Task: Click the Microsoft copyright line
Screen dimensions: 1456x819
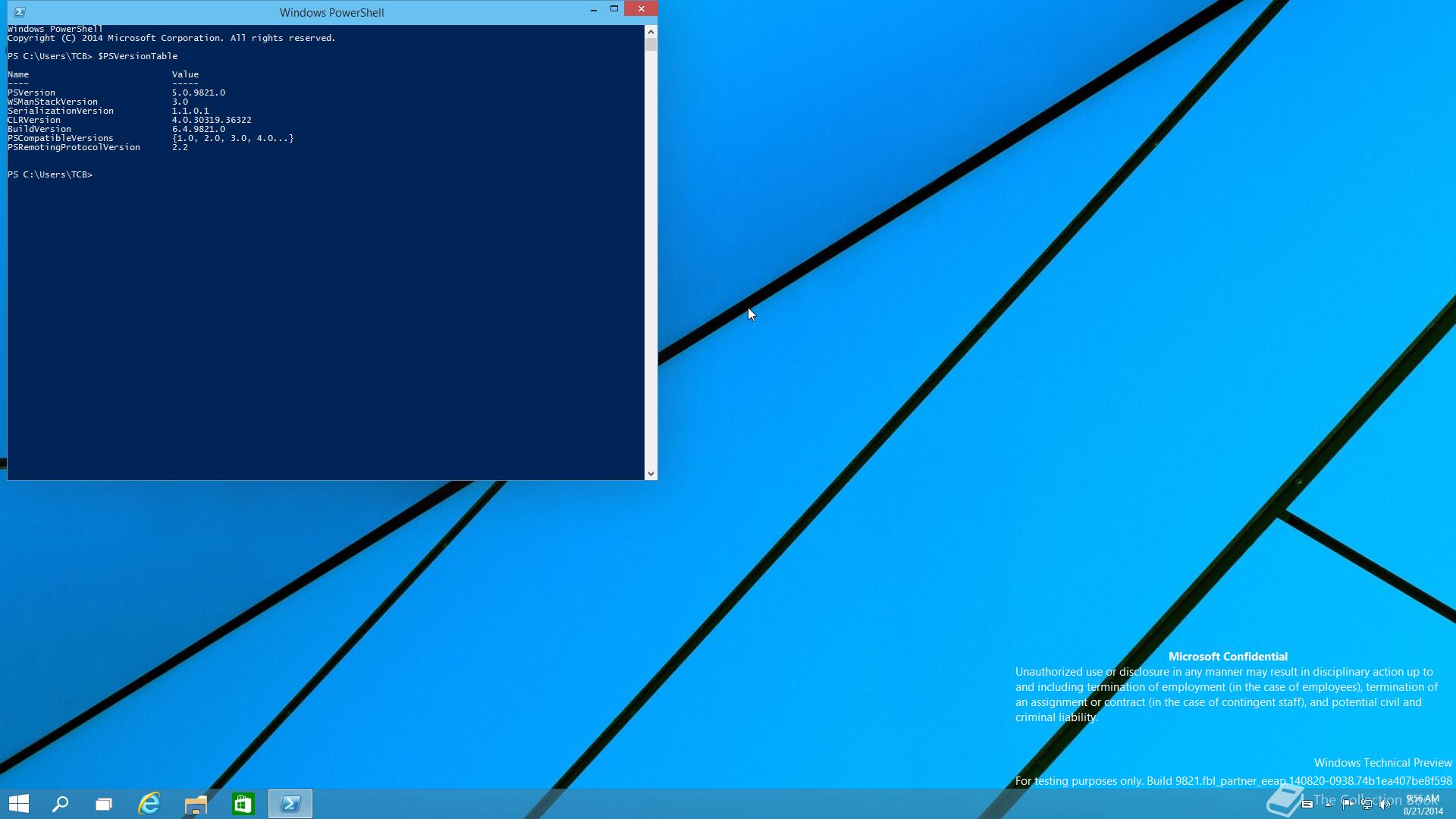Action: coord(171,38)
